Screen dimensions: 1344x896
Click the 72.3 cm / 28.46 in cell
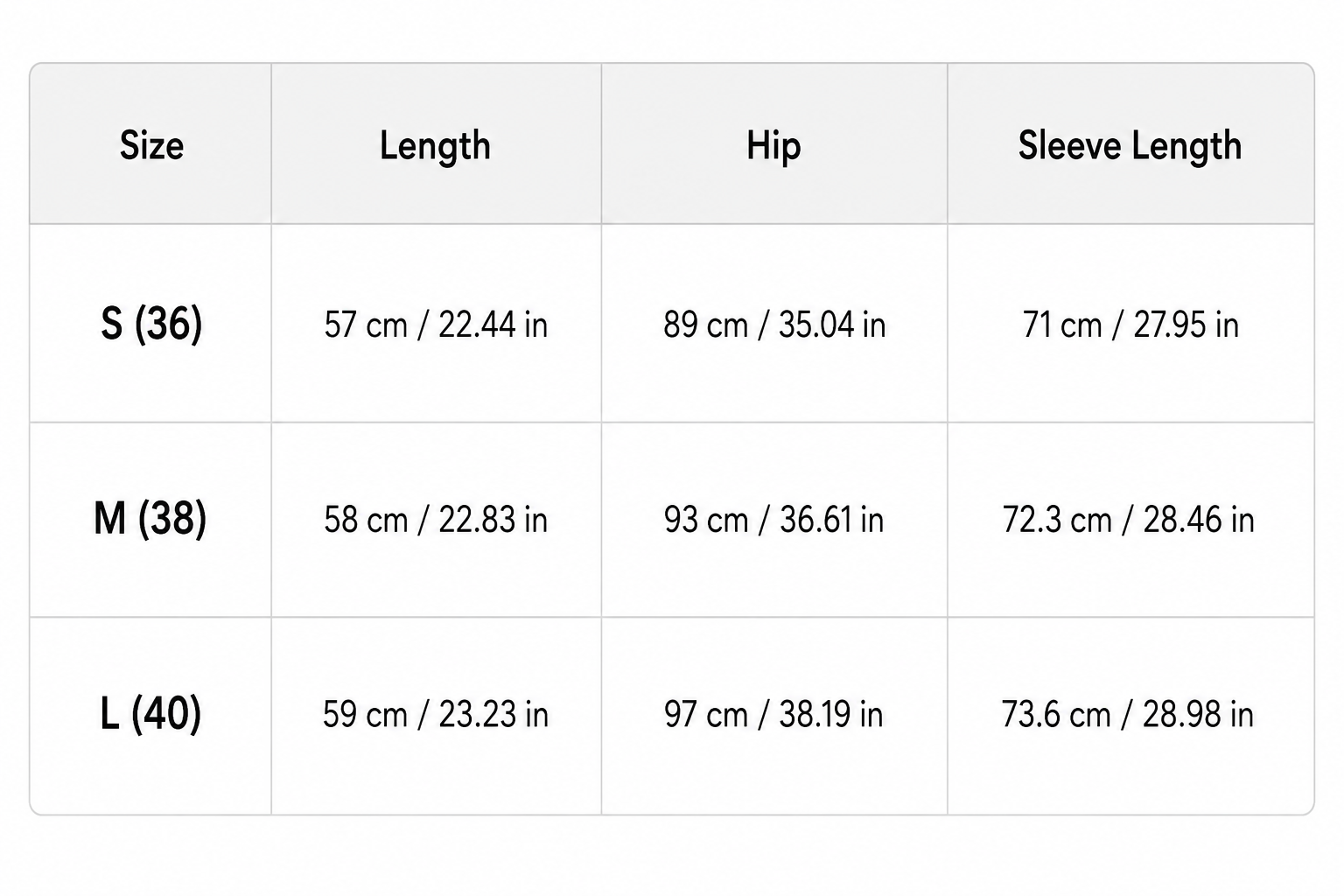(x=1129, y=521)
